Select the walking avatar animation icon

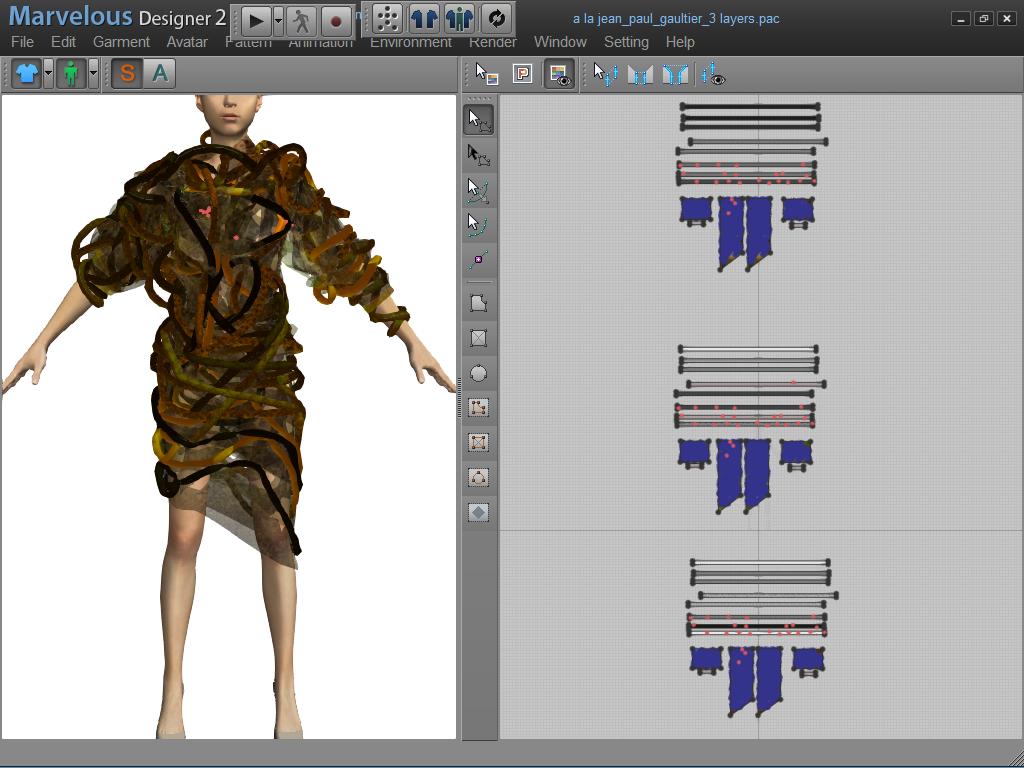302,19
